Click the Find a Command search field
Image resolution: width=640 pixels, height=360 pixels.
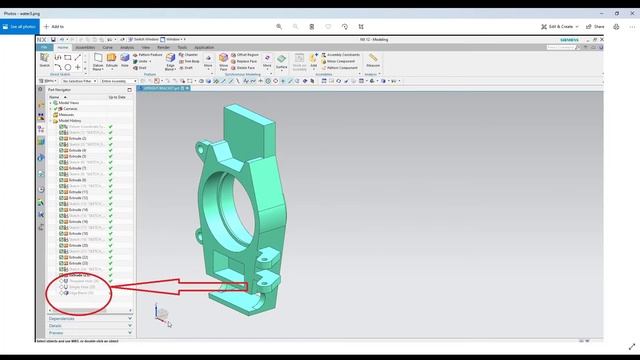563,47
